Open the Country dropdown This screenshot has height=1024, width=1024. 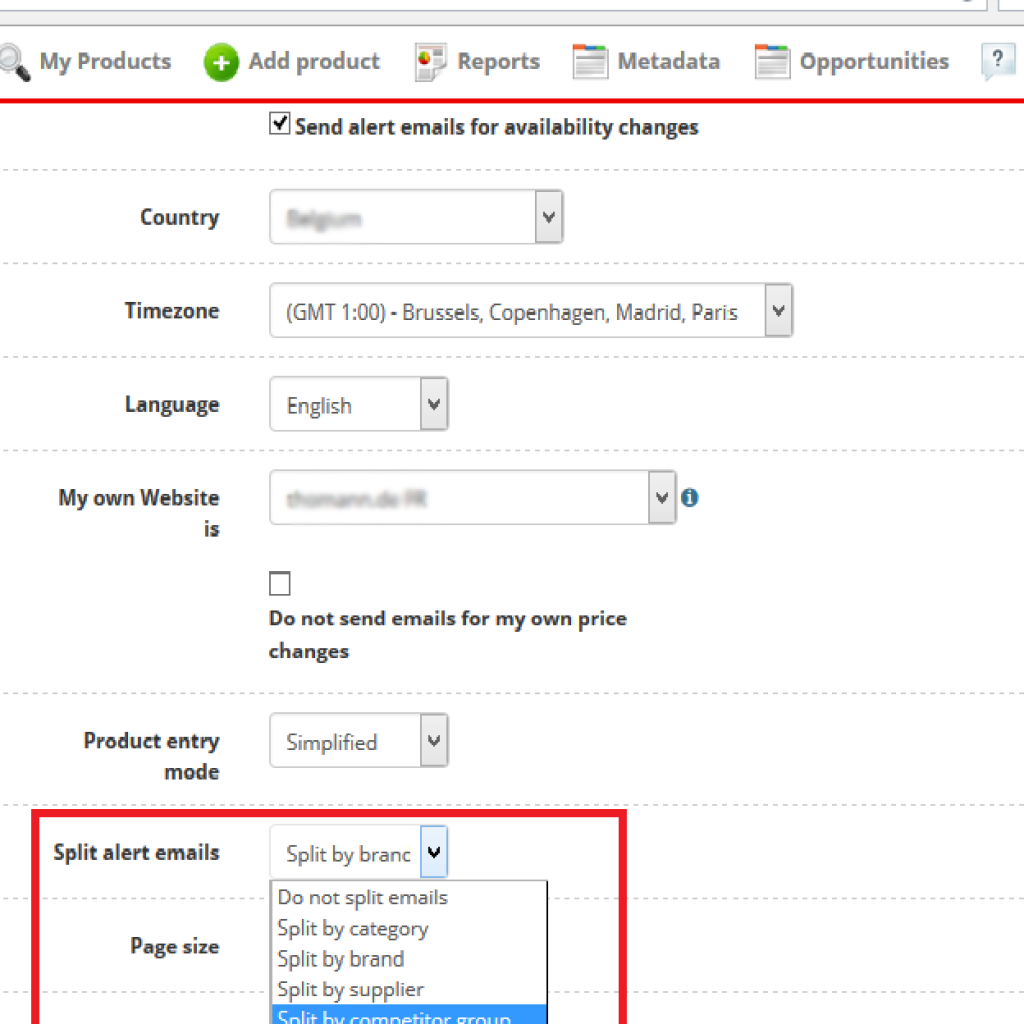548,217
